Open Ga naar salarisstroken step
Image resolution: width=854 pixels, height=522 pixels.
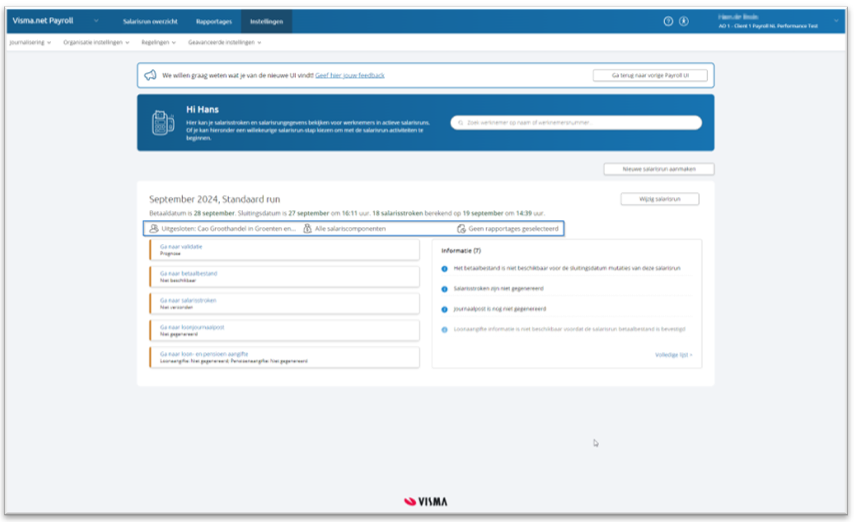[x=284, y=303]
